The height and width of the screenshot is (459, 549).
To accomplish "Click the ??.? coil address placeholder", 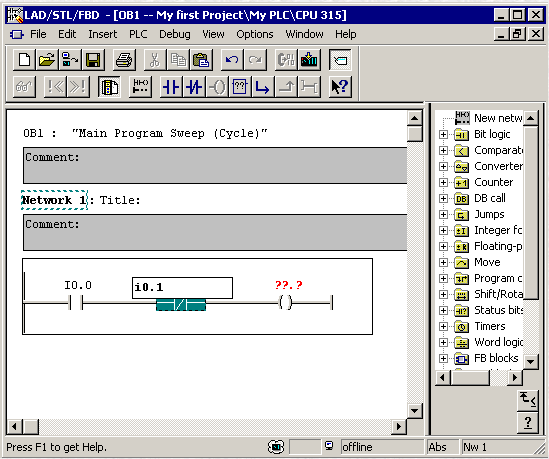I will click(x=289, y=285).
